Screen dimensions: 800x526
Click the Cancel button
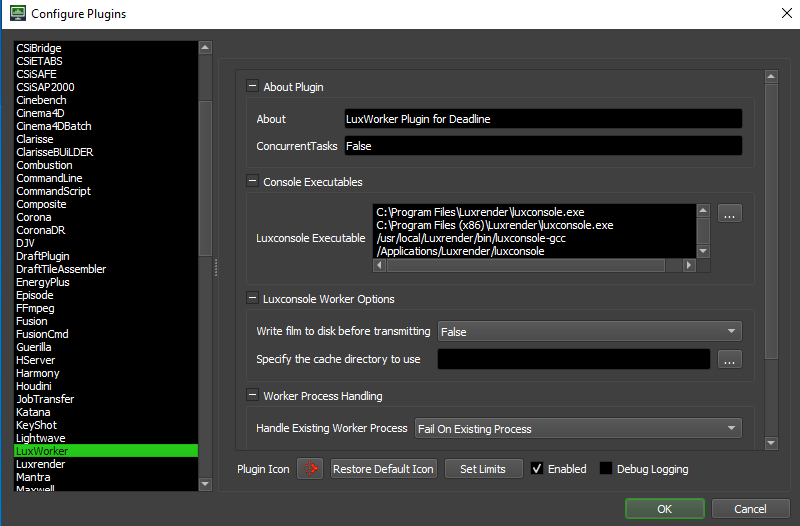[x=750, y=509]
